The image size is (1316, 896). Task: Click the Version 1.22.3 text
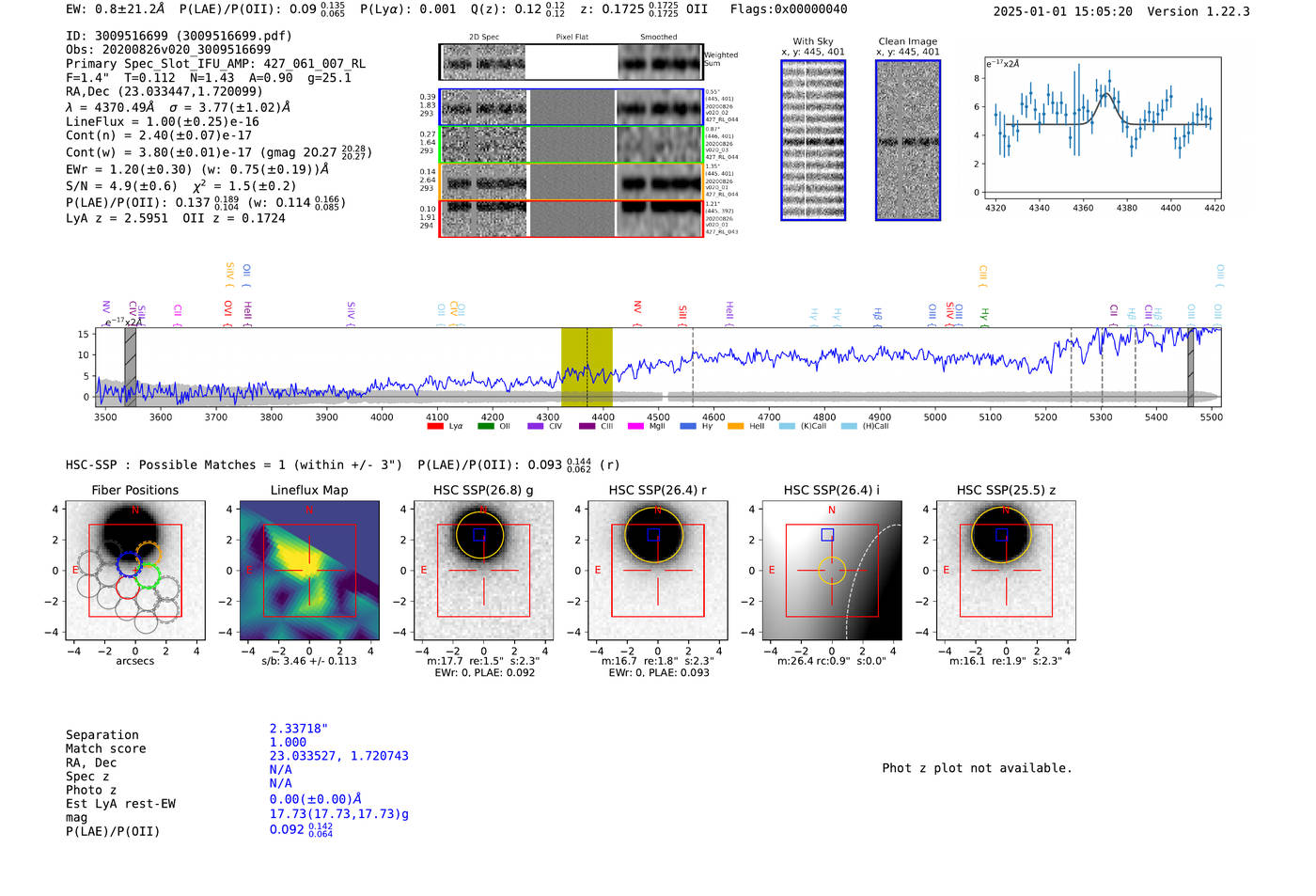pyautogui.click(x=1198, y=11)
